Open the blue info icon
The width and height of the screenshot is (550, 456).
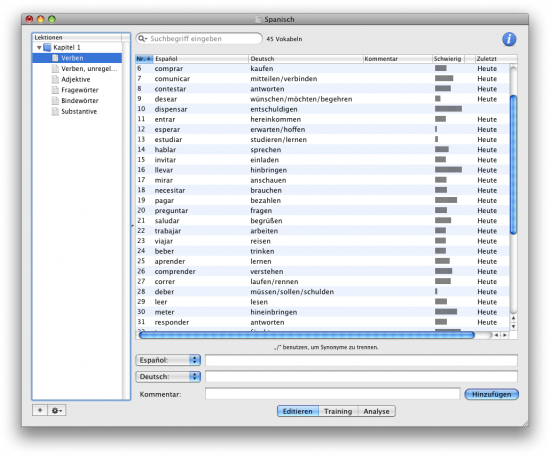509,39
